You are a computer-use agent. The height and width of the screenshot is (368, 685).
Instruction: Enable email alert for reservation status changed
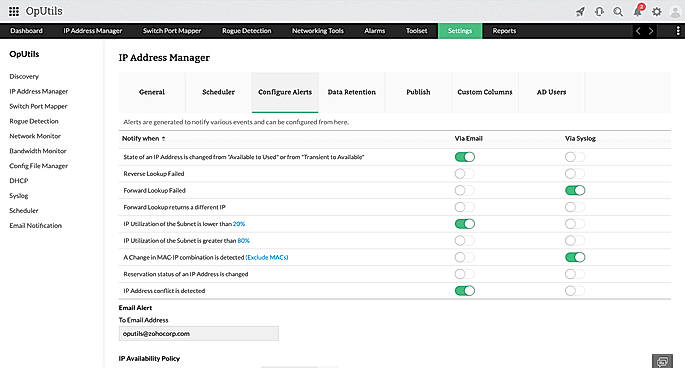[464, 274]
